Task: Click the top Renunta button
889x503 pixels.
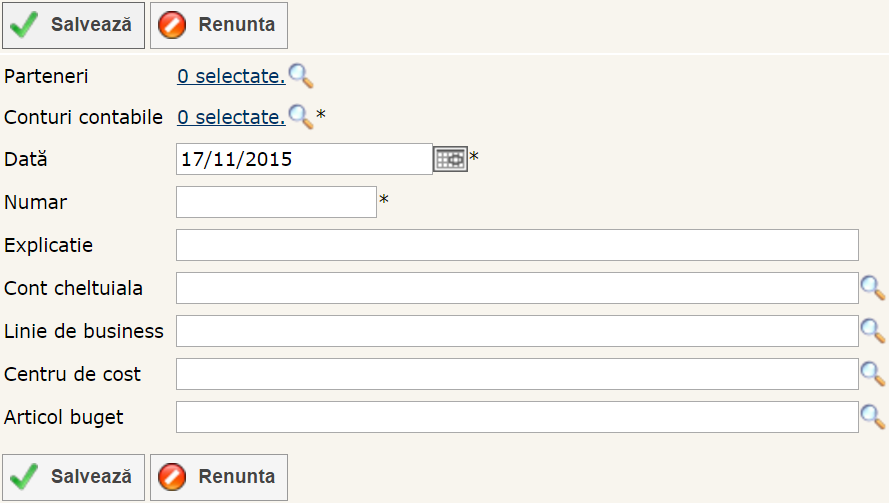Action: click(x=219, y=25)
